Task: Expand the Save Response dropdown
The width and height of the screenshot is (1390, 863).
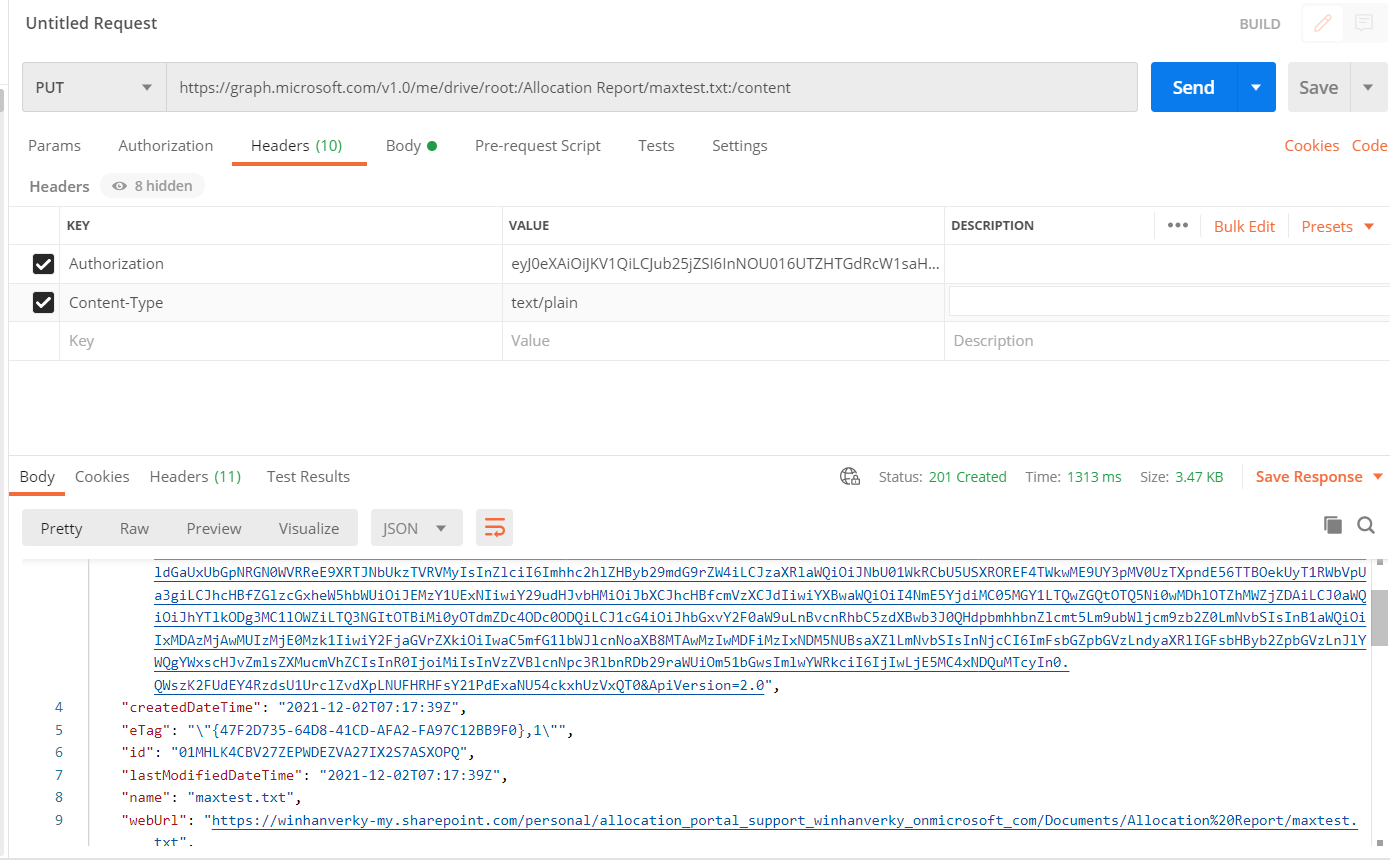Action: pyautogui.click(x=1378, y=477)
